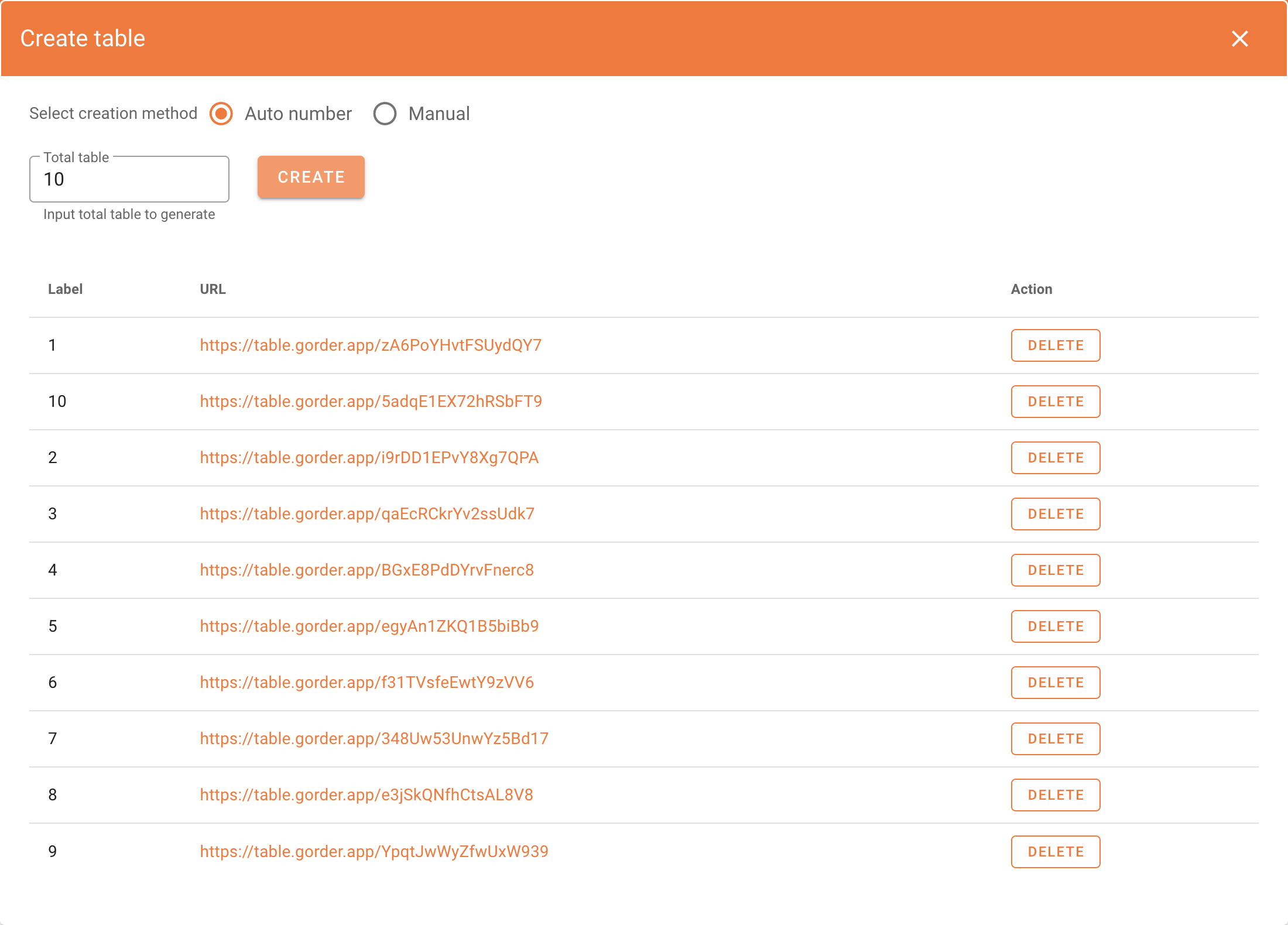Click the label cell showing 10

click(x=57, y=402)
